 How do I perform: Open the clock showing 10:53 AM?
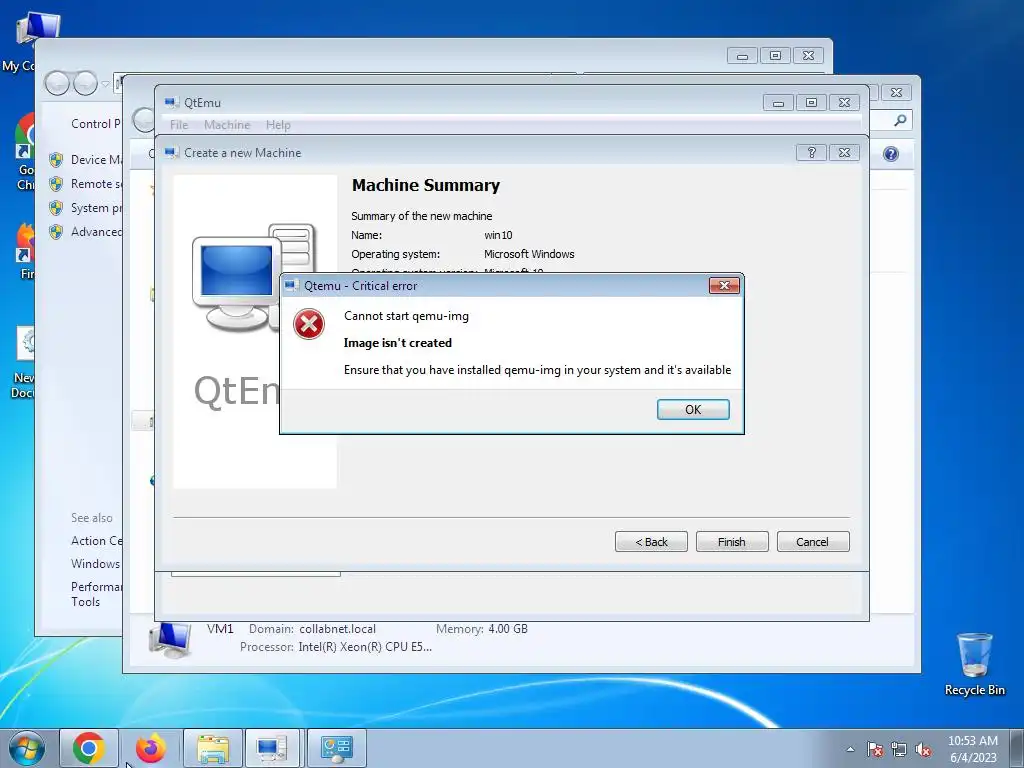(972, 749)
